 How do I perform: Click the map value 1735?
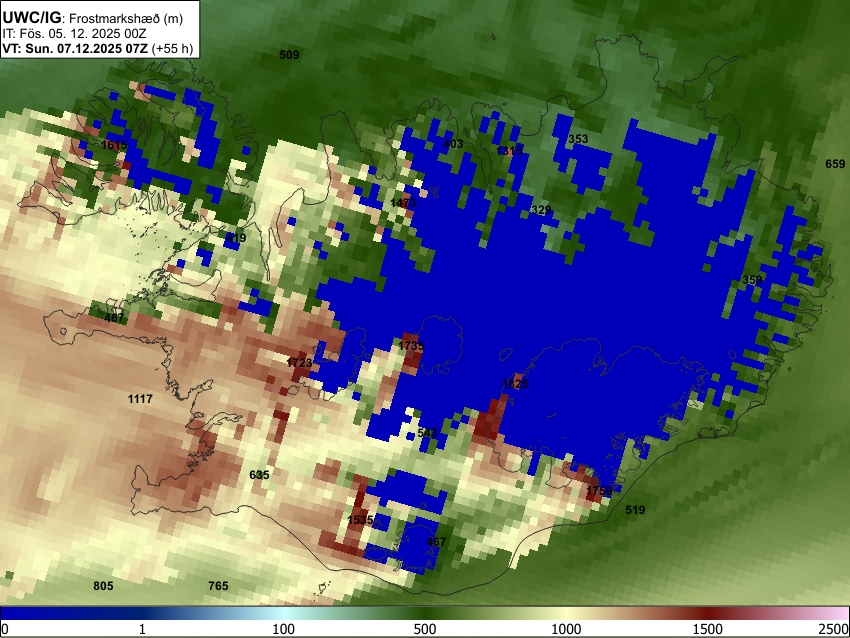411,346
